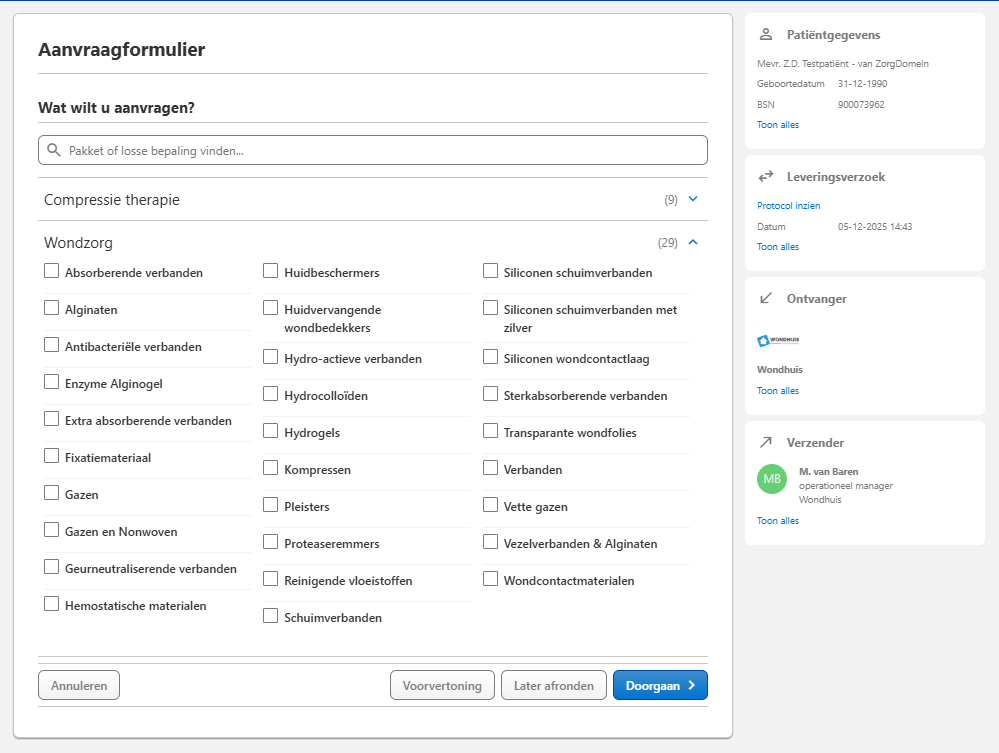Click the search magnifier icon
The image size is (999, 753).
point(54,150)
